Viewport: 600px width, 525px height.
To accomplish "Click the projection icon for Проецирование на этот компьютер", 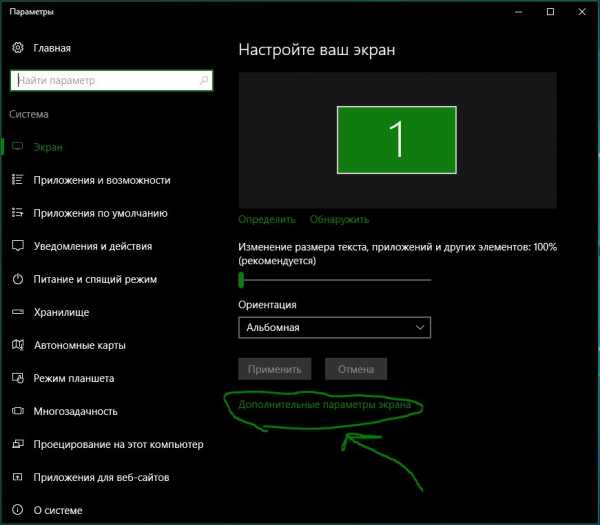I will pos(18,444).
